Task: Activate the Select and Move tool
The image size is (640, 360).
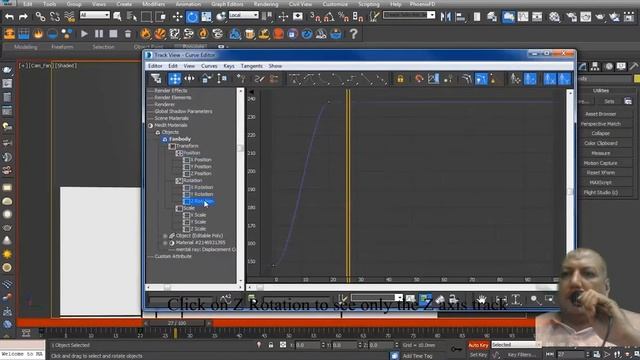Action: [x=178, y=17]
